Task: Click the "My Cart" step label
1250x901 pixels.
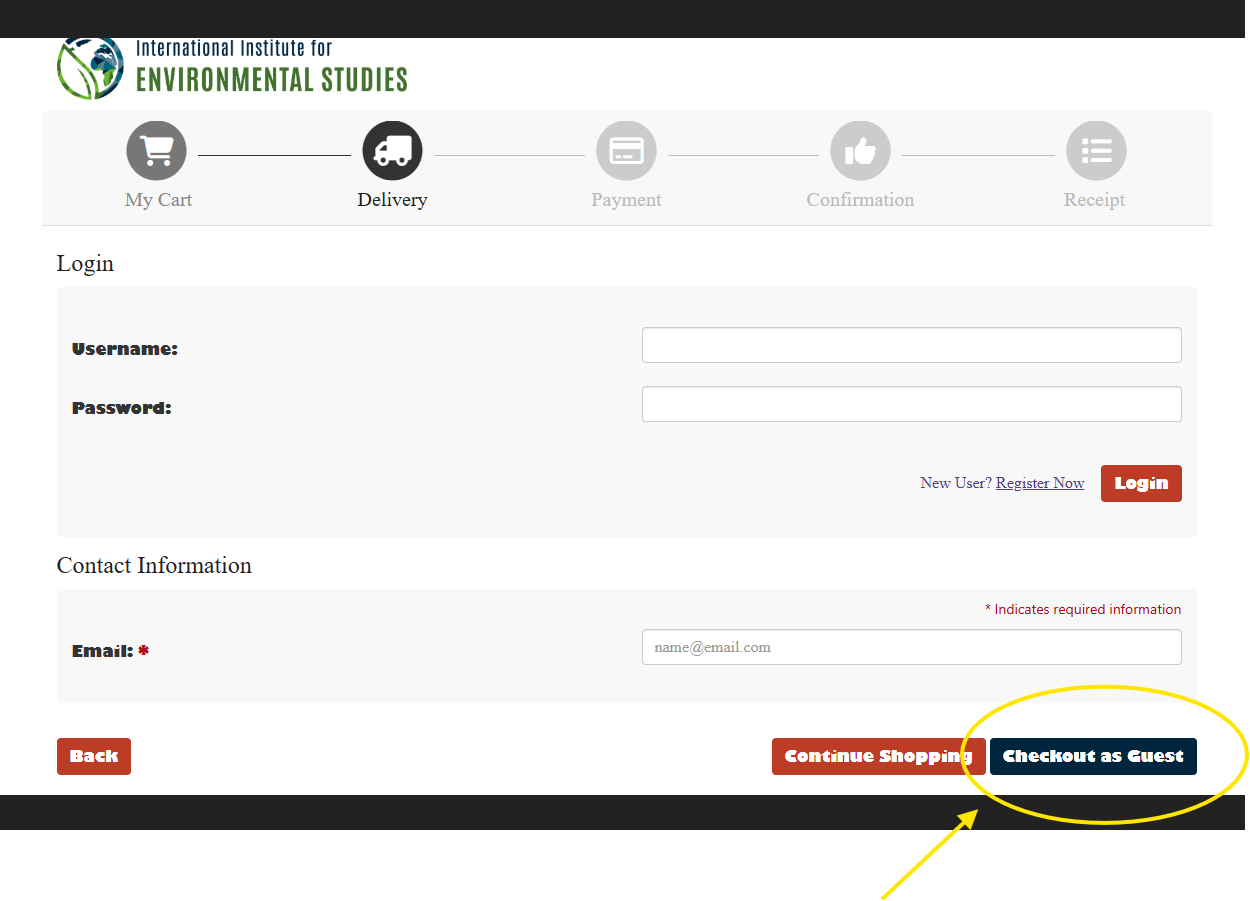Action: coord(158,200)
